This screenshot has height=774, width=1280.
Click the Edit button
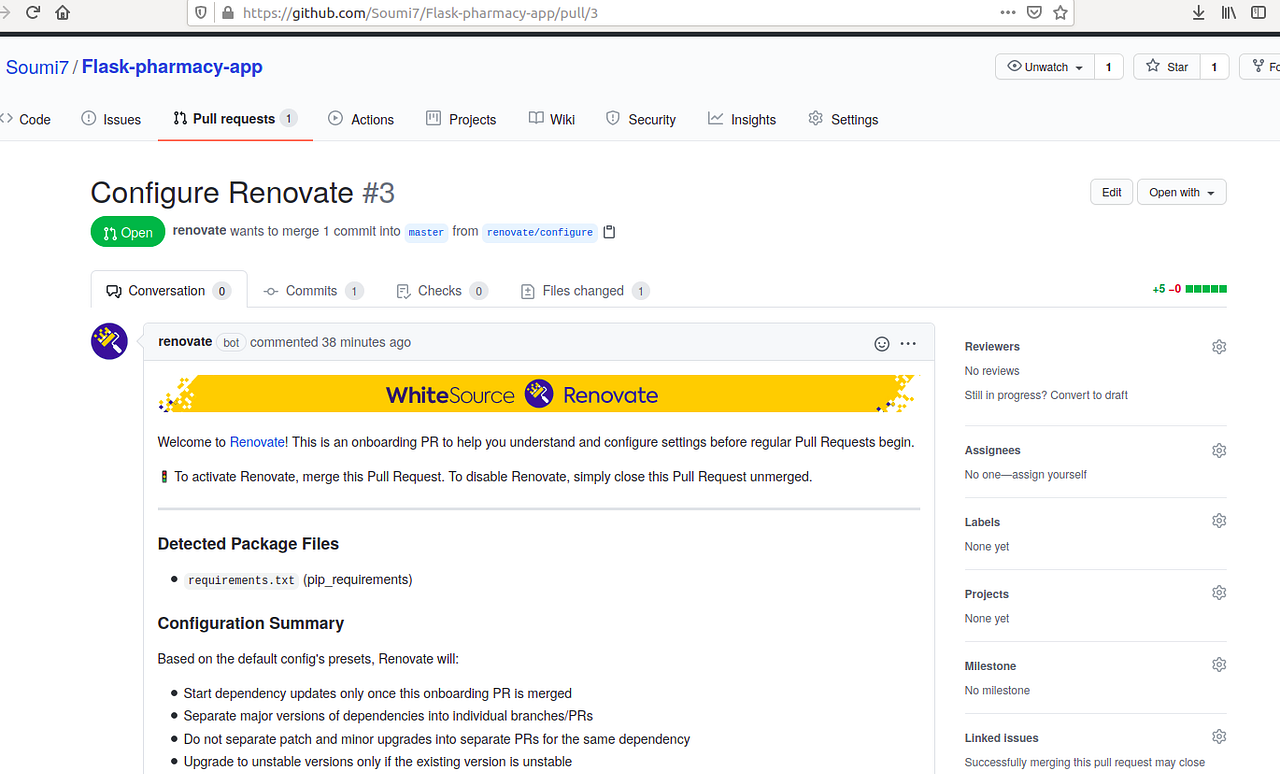click(x=1111, y=191)
